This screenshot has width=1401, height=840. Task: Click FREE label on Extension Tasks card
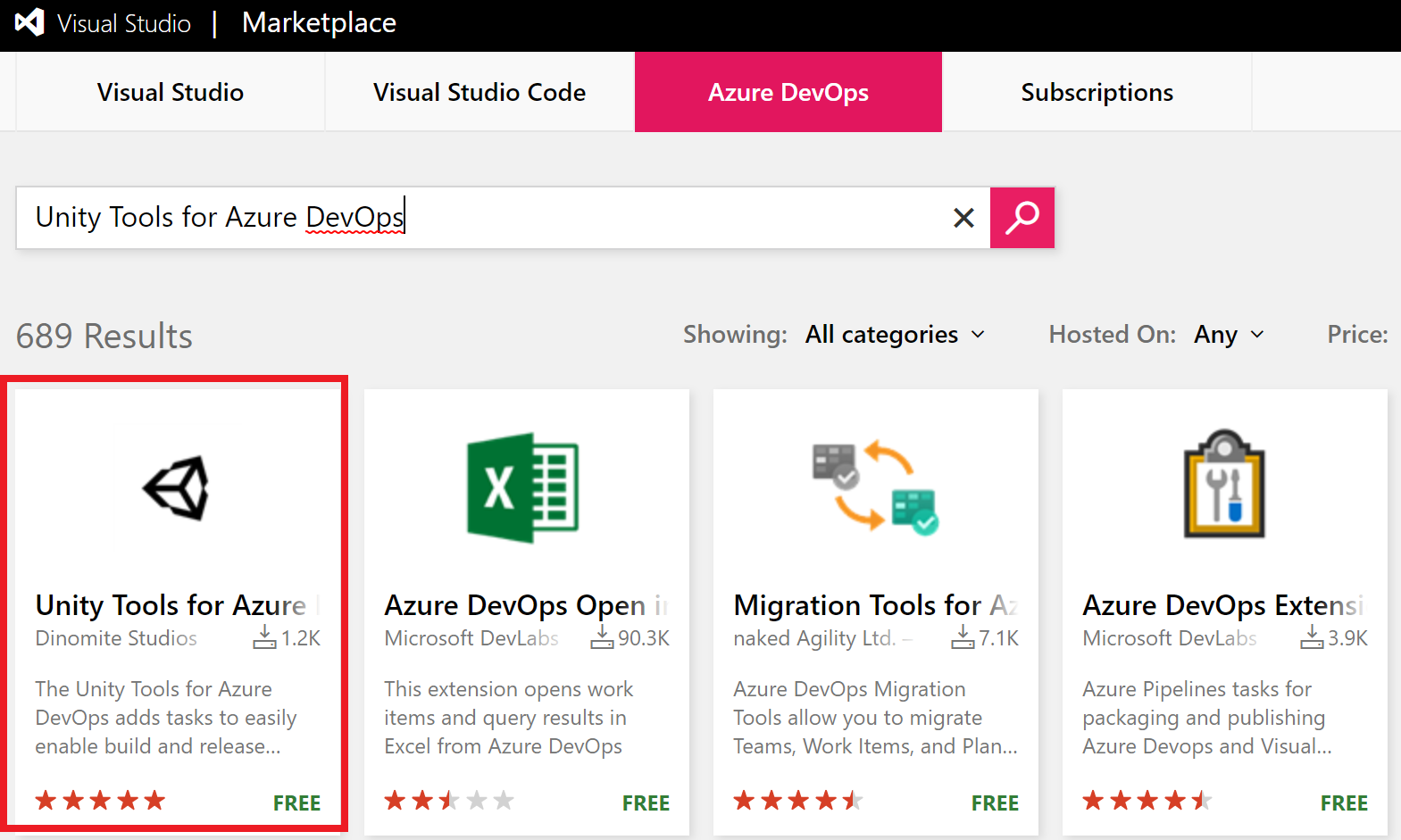pyautogui.click(x=1344, y=803)
